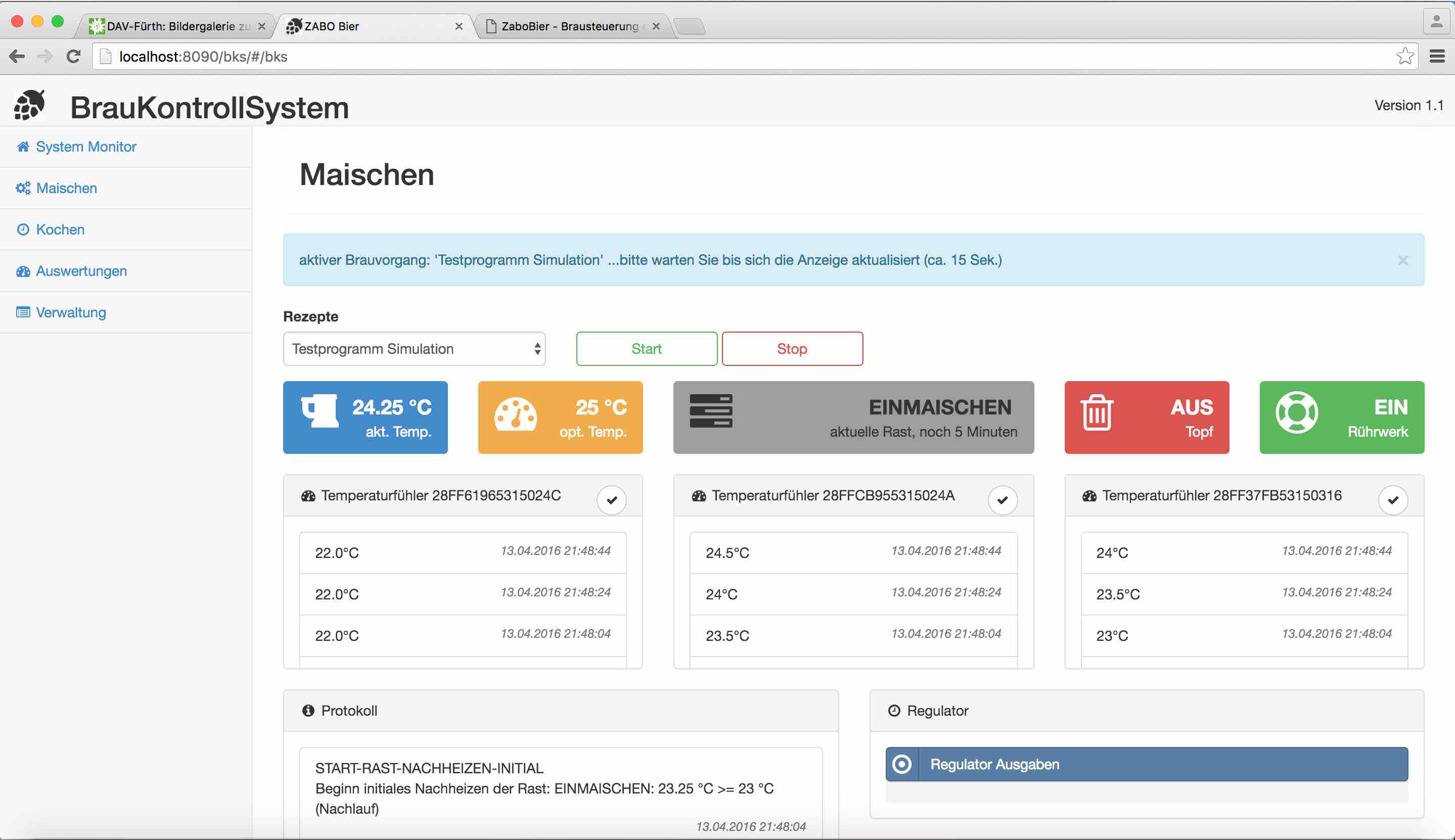The width and height of the screenshot is (1455, 840).
Task: Click the clock icon in Regulator header
Action: (x=894, y=711)
